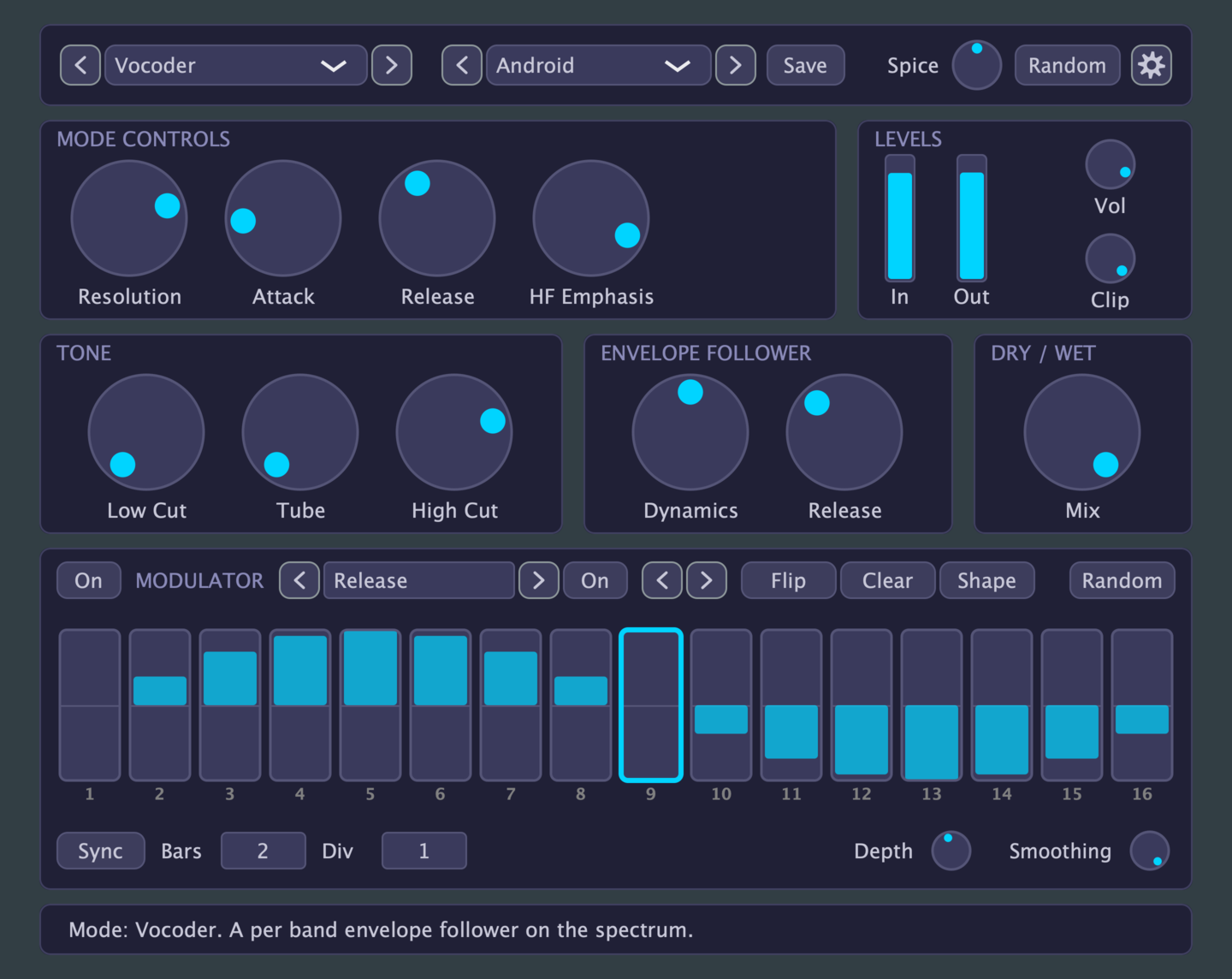Click modulator step 5 slider
Screen dimensions: 1232x979
point(370,705)
